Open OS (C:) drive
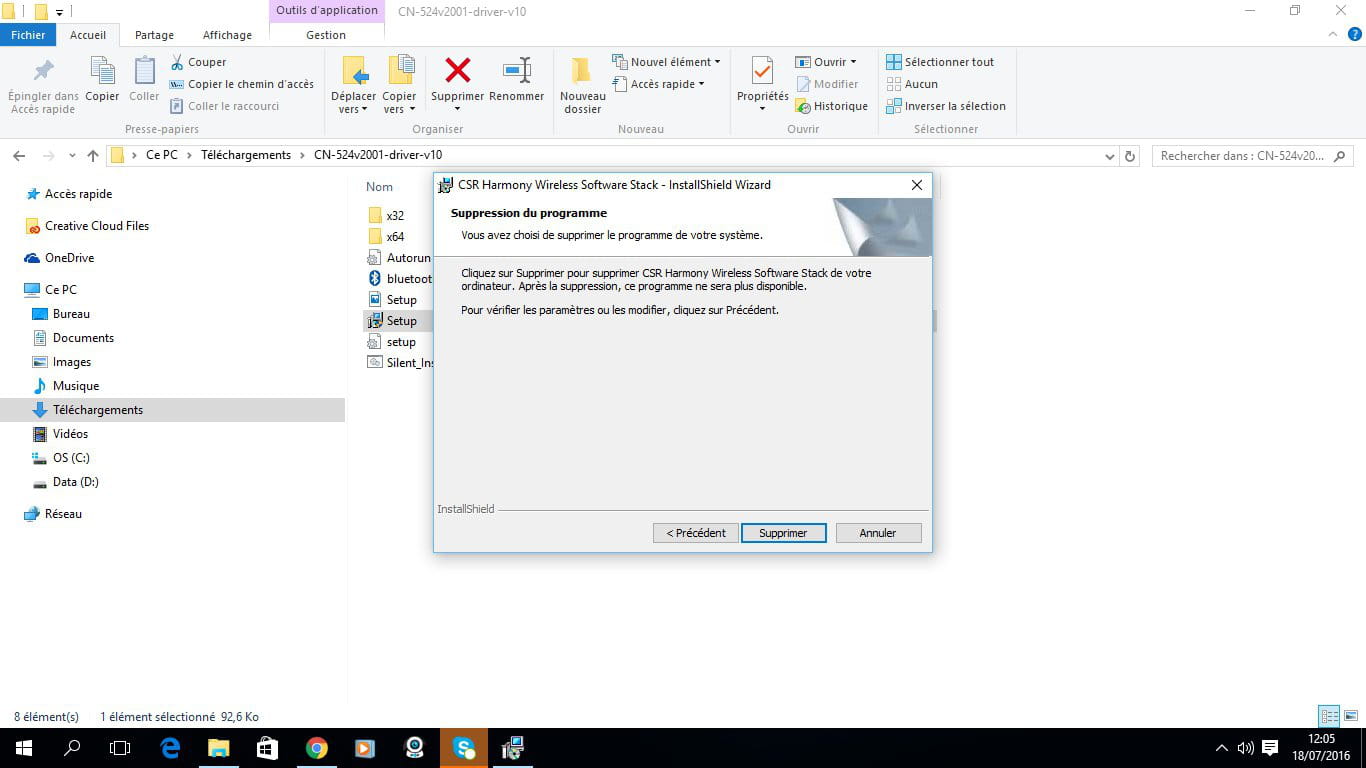 pyautogui.click(x=71, y=458)
